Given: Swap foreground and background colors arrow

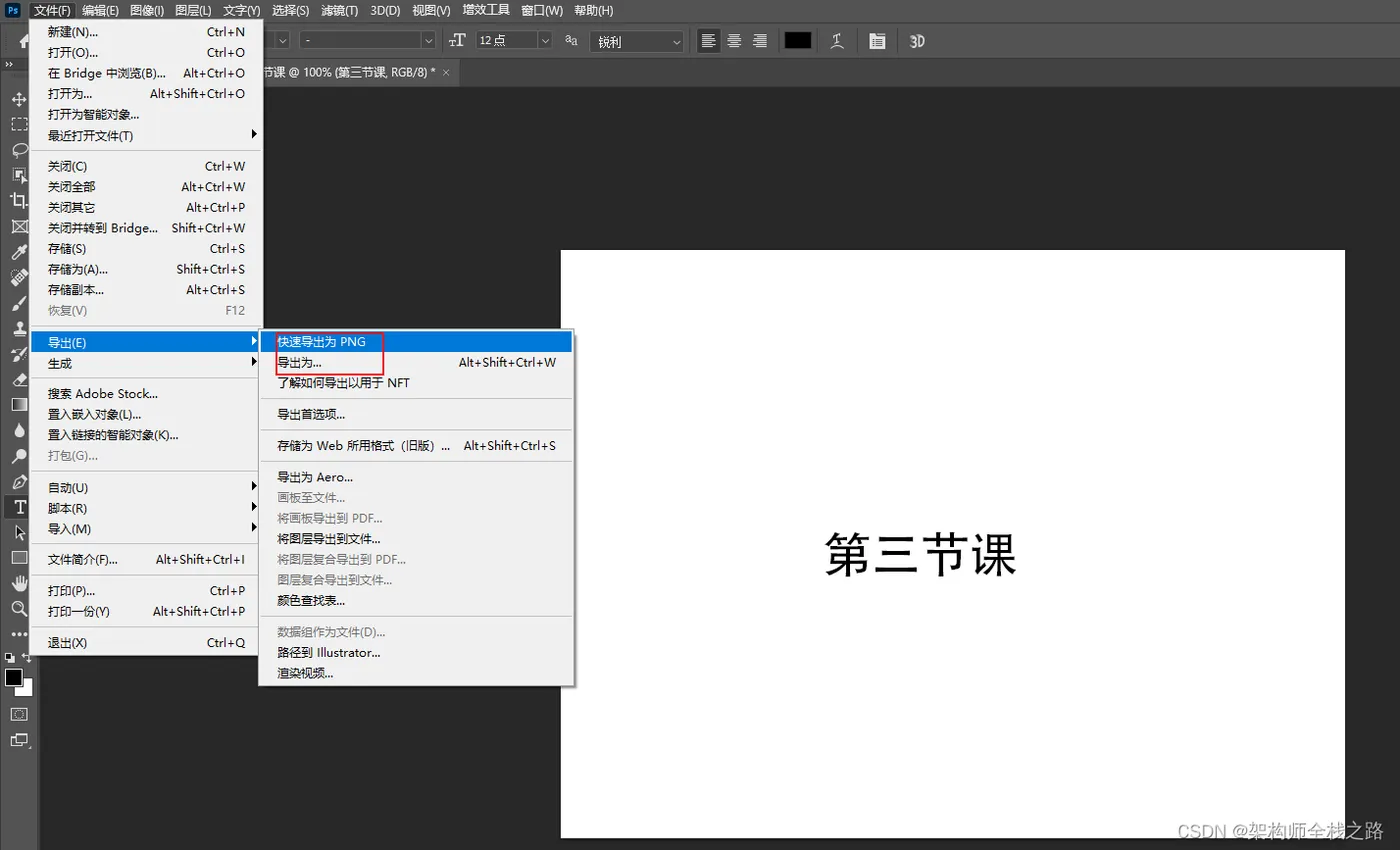Looking at the screenshot, I should click(27, 658).
